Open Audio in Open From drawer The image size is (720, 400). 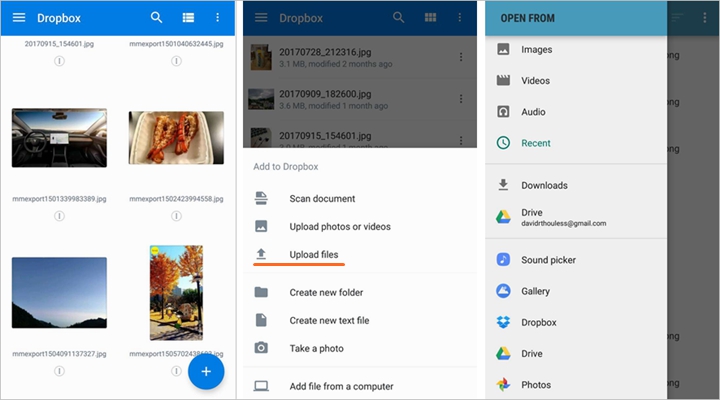576,112
